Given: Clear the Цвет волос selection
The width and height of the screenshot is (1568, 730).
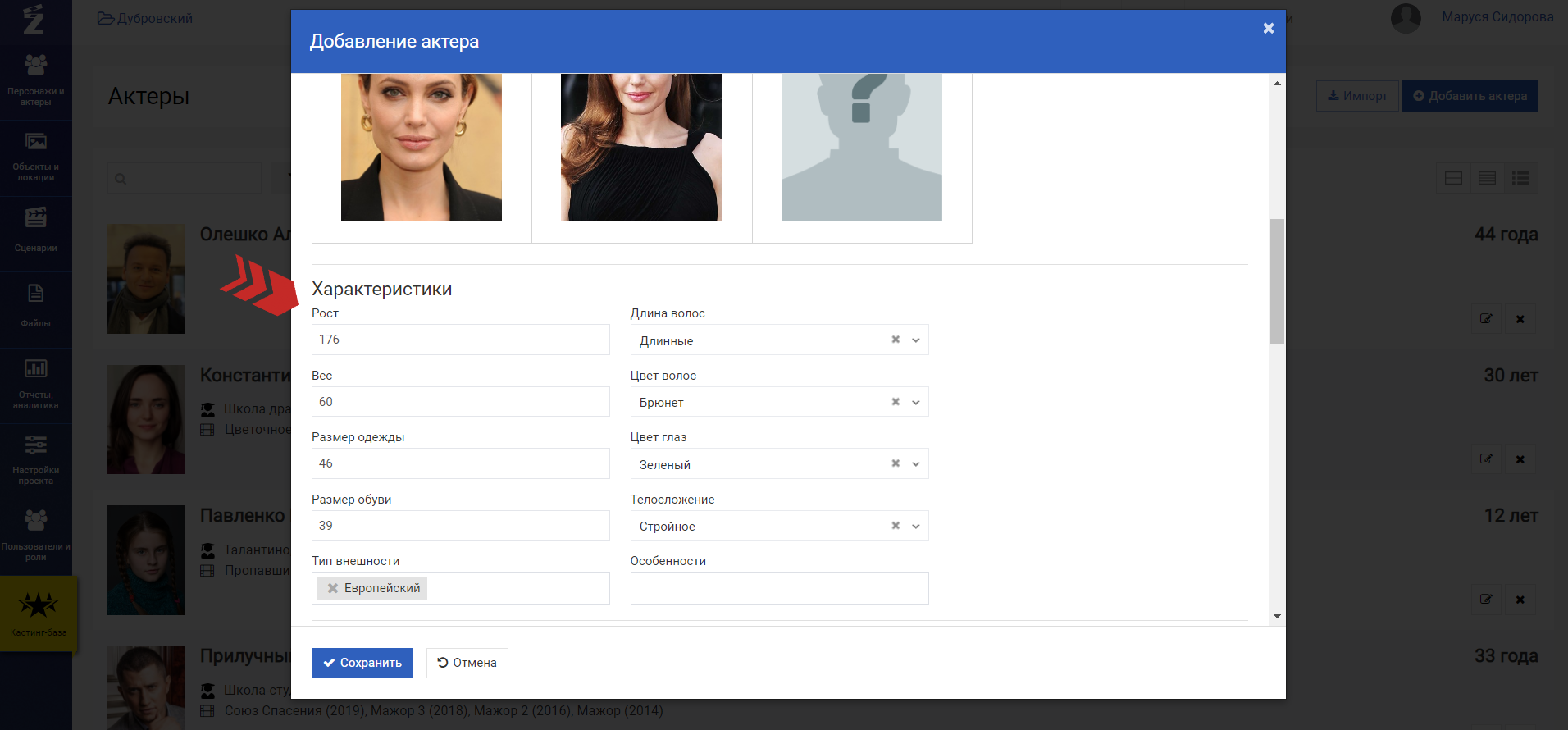Looking at the screenshot, I should pyautogui.click(x=896, y=402).
